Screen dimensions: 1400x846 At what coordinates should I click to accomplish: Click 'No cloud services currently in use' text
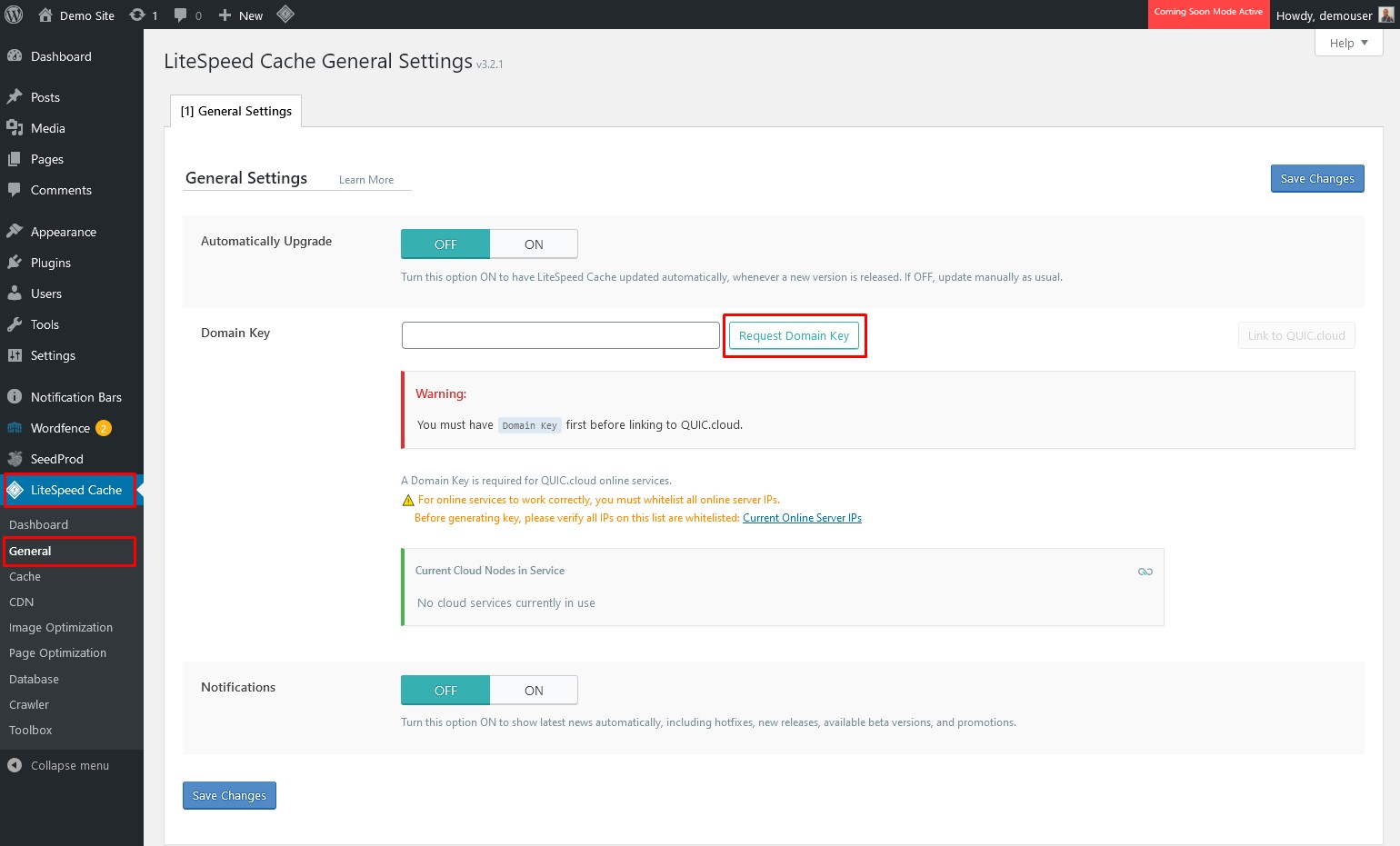[x=506, y=602]
